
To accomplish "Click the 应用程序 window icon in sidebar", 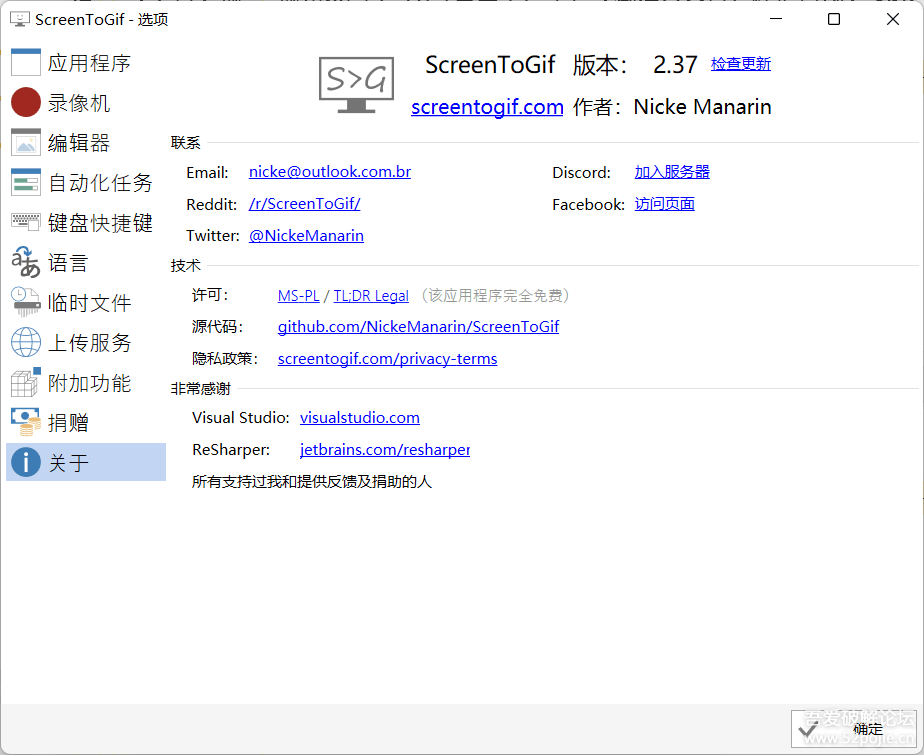I will click(26, 62).
